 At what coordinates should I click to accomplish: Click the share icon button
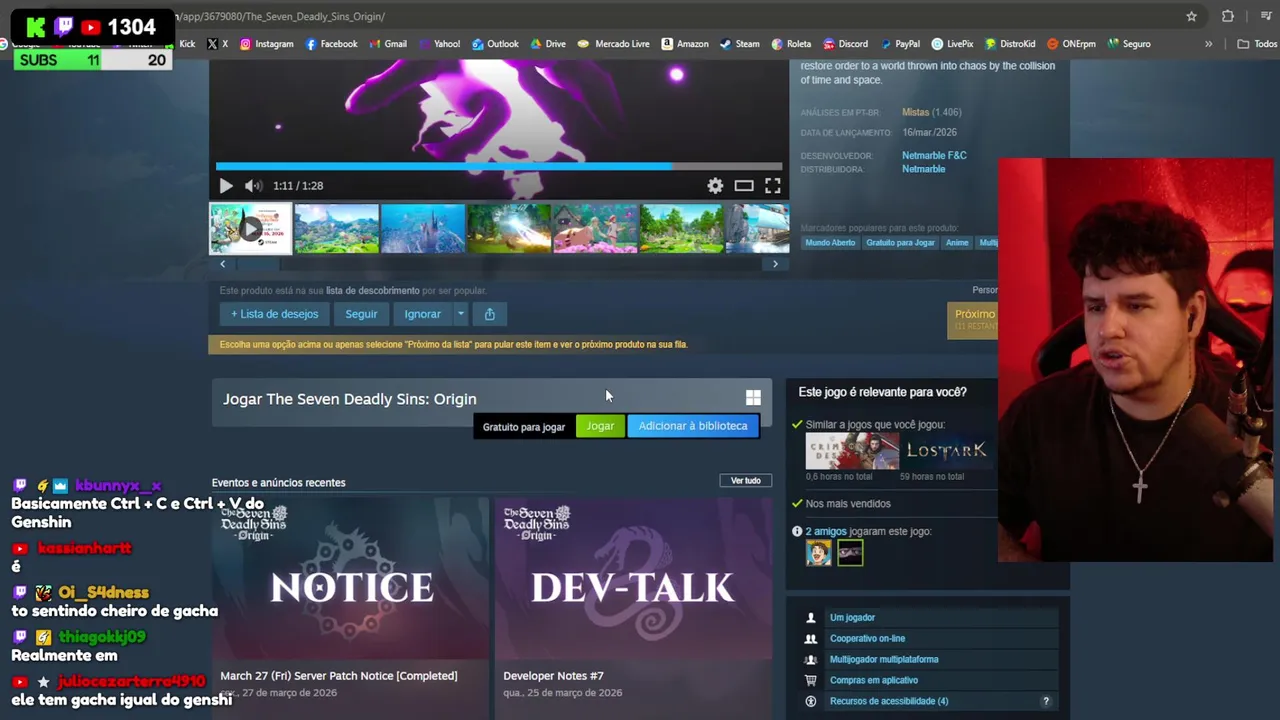489,314
